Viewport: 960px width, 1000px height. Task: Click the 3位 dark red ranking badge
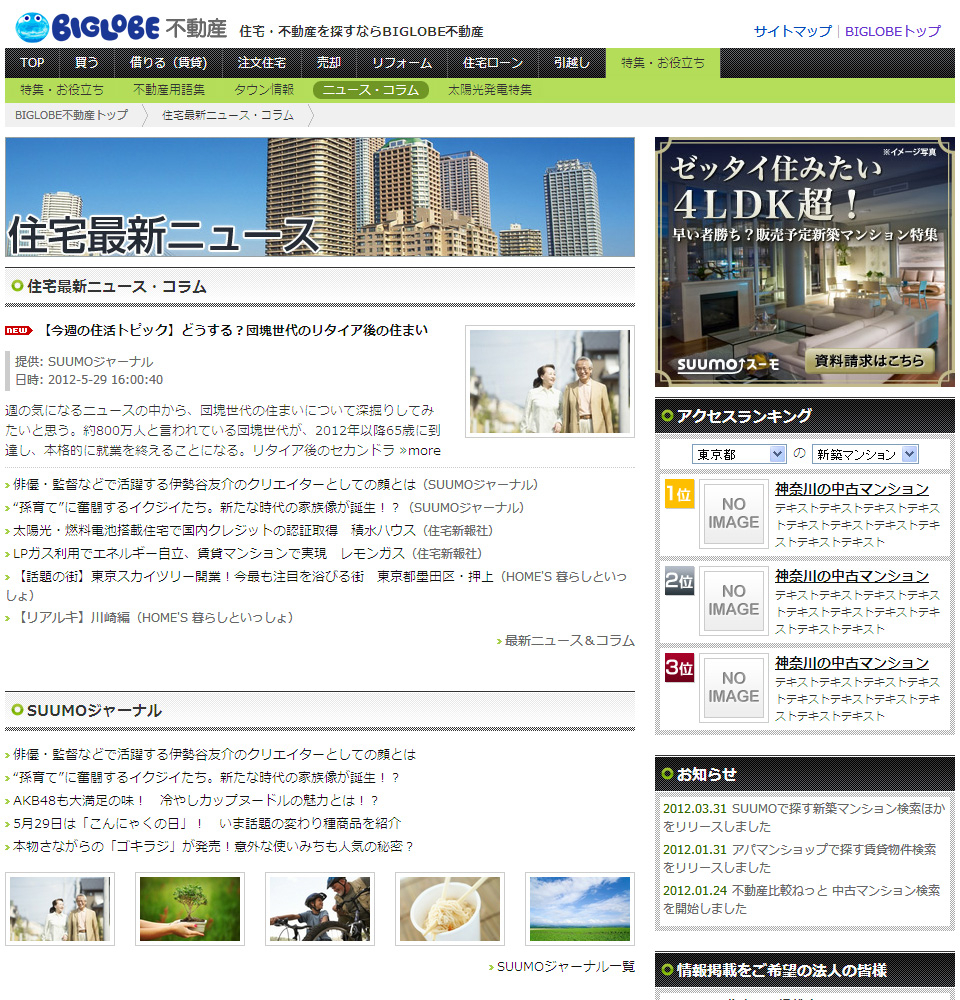click(679, 667)
